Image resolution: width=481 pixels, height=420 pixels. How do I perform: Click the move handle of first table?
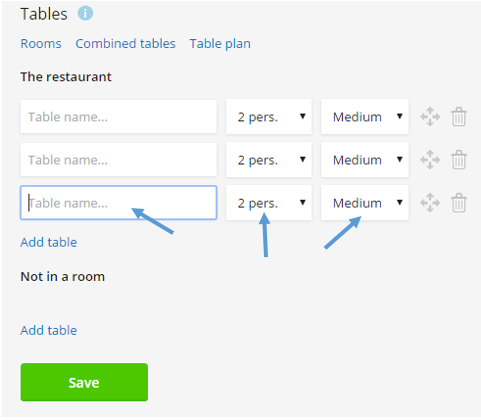[430, 117]
